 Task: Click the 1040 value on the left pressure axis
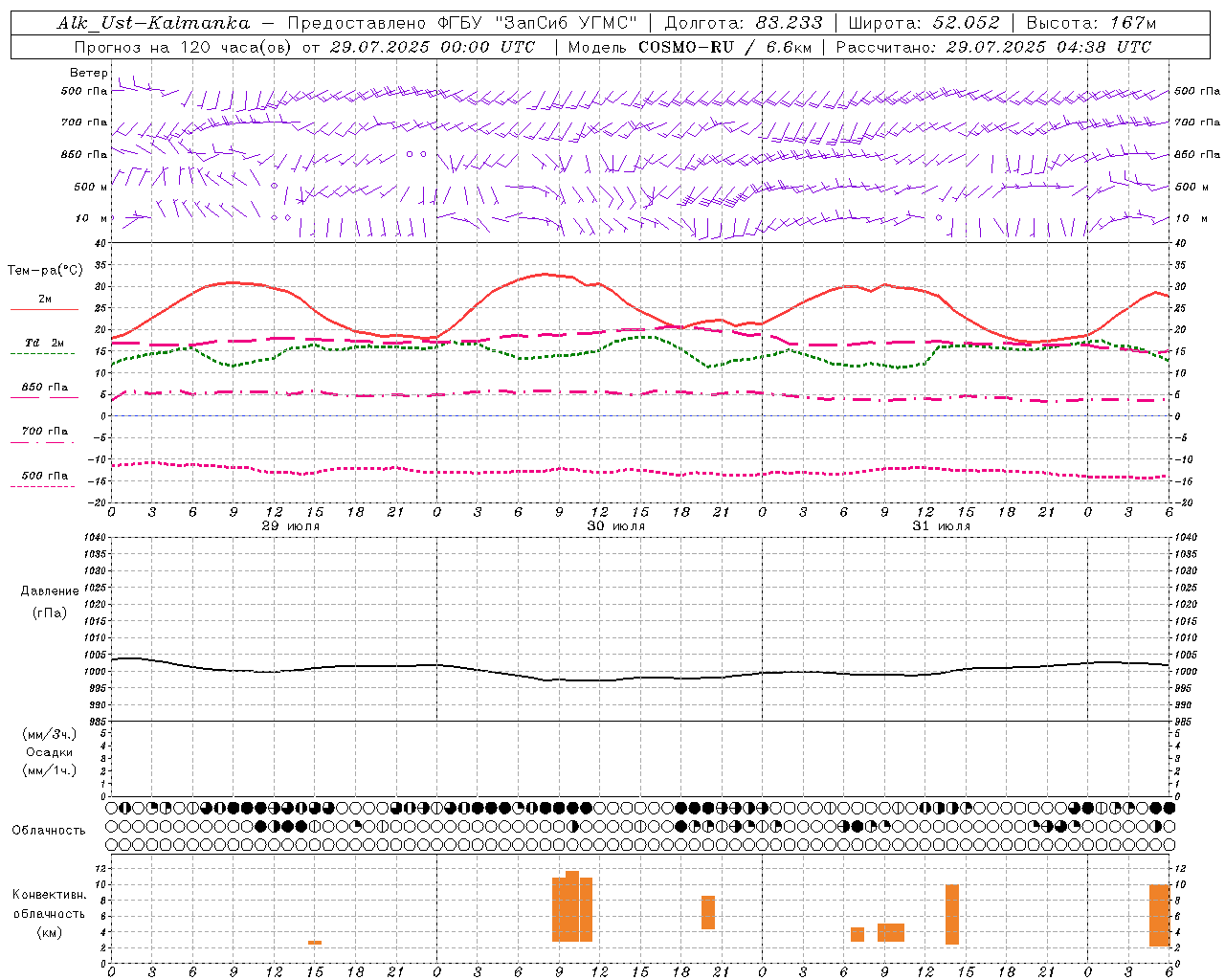(x=95, y=537)
